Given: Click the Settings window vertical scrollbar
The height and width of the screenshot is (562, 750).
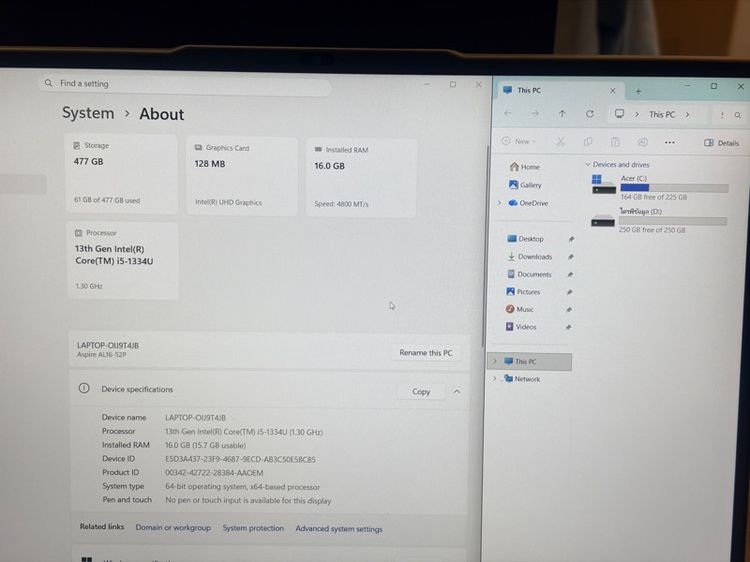Looking at the screenshot, I should click(x=485, y=246).
